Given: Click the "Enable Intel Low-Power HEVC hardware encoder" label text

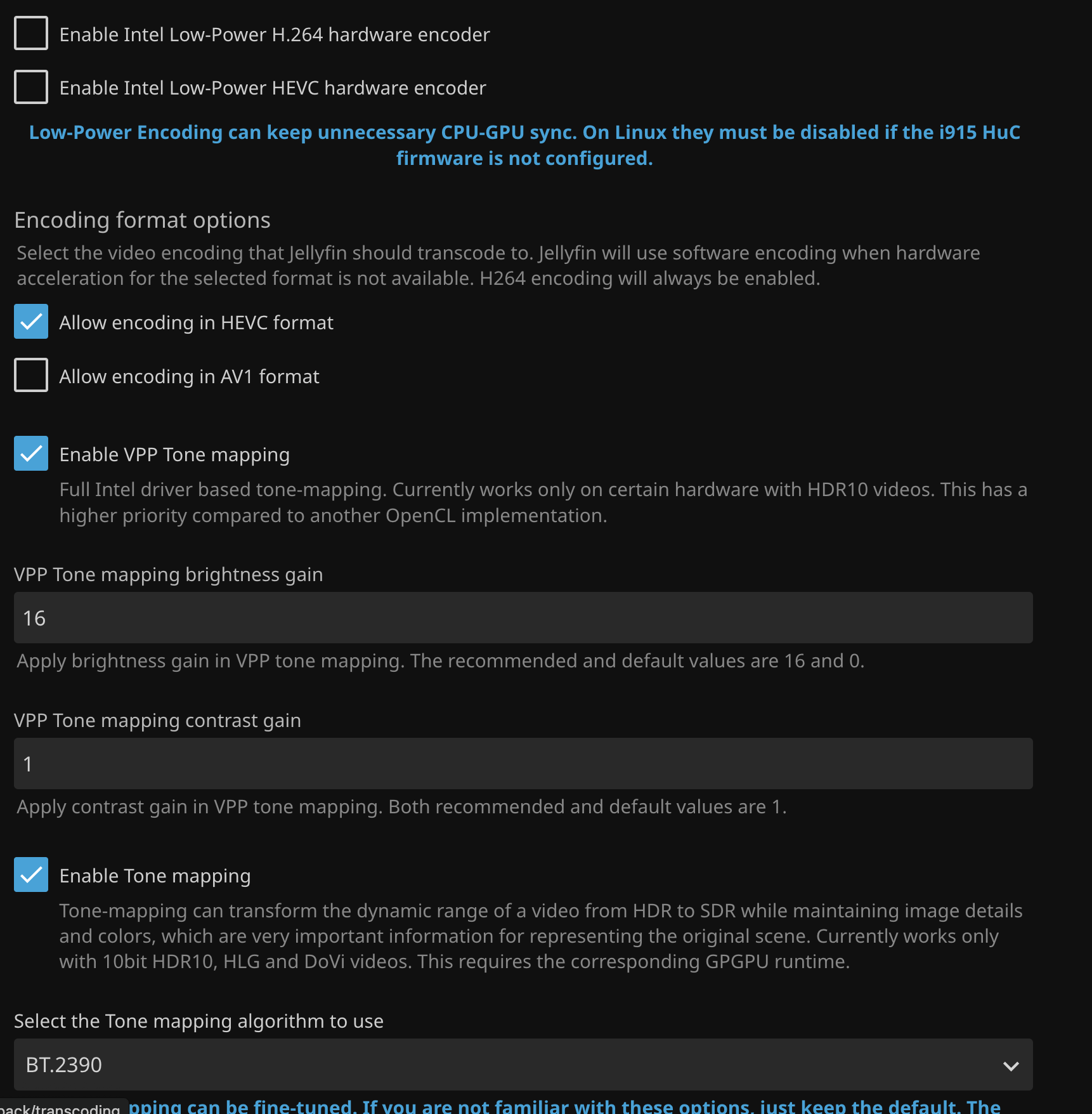Looking at the screenshot, I should pyautogui.click(x=272, y=88).
